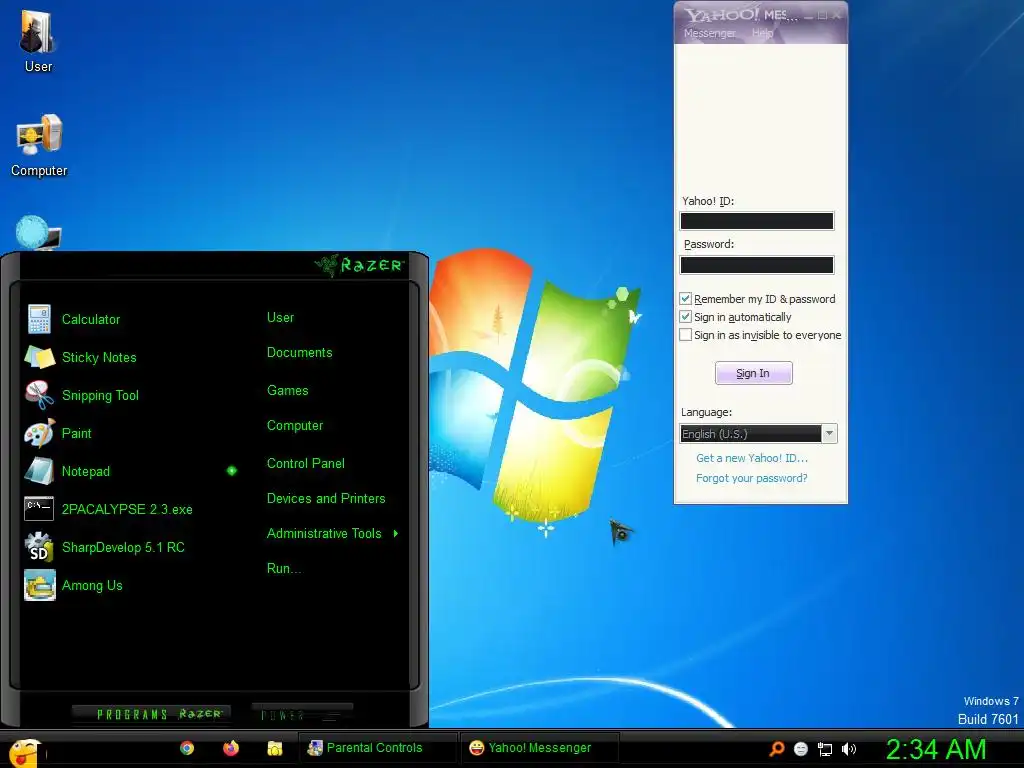Image resolution: width=1024 pixels, height=768 pixels.
Task: Click the start button smiley icon
Action: click(25, 753)
